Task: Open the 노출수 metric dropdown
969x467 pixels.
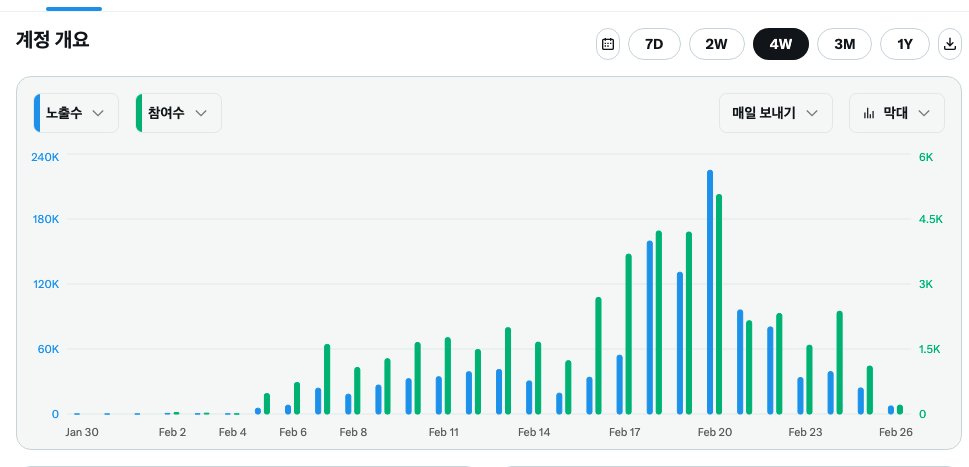Action: (x=76, y=113)
